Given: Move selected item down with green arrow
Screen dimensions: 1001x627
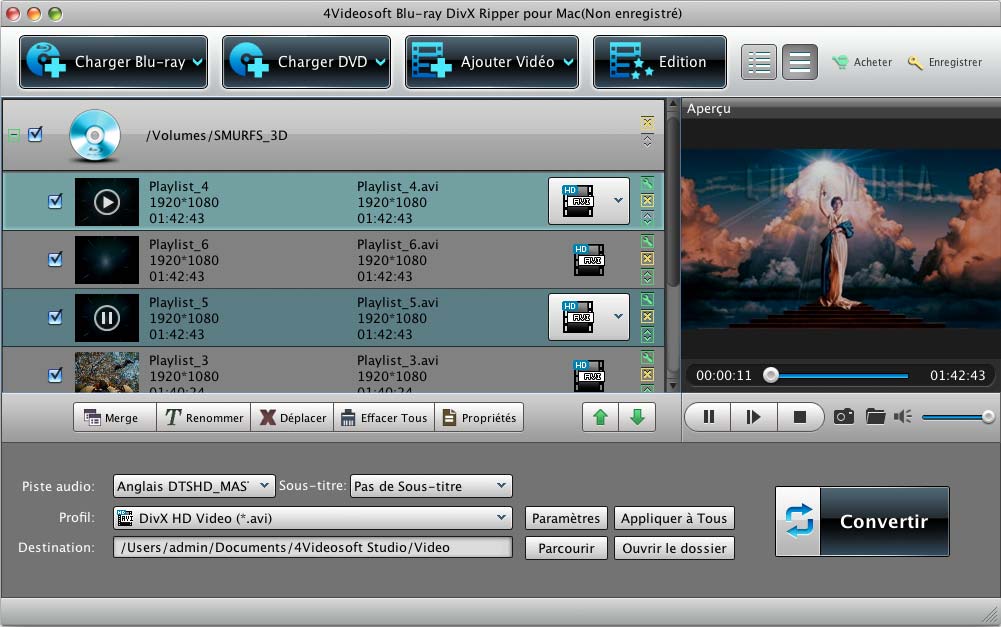Looking at the screenshot, I should (x=637, y=417).
